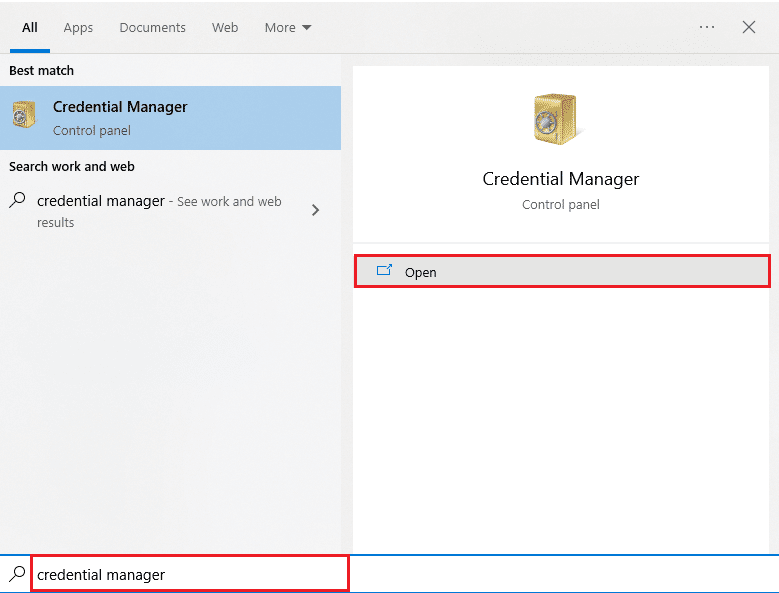
Task: Click the Control panel subtitle in preview pane
Action: (x=560, y=205)
